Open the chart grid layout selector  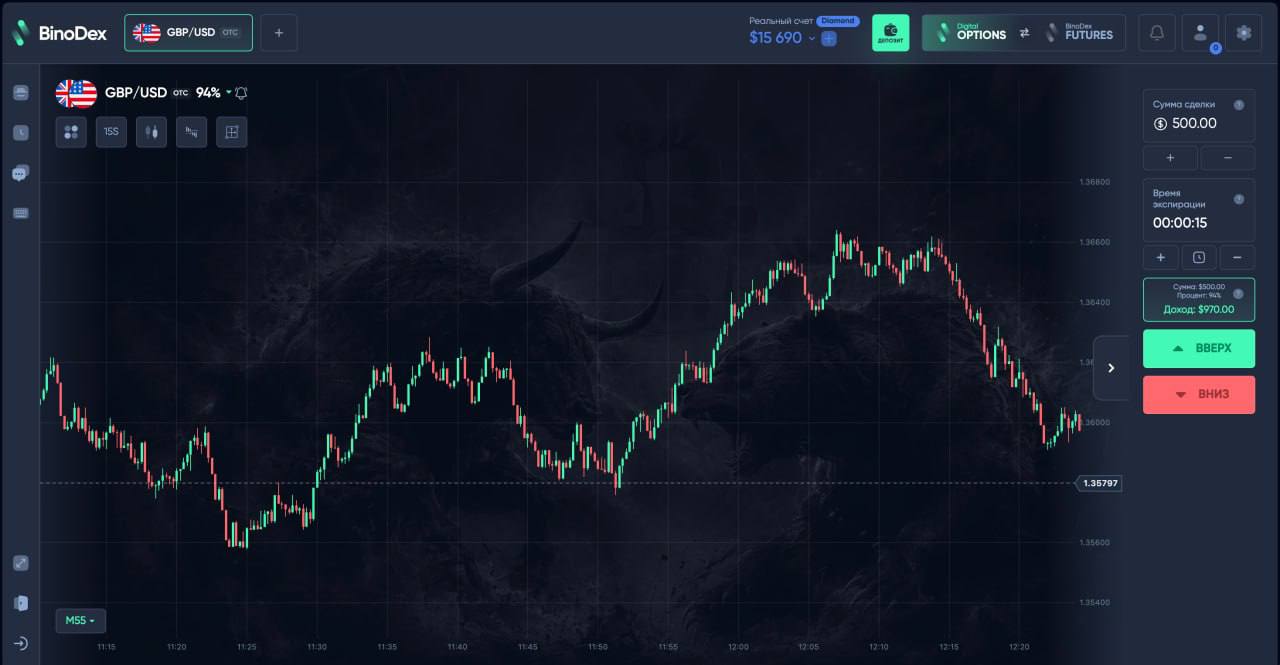(x=232, y=132)
